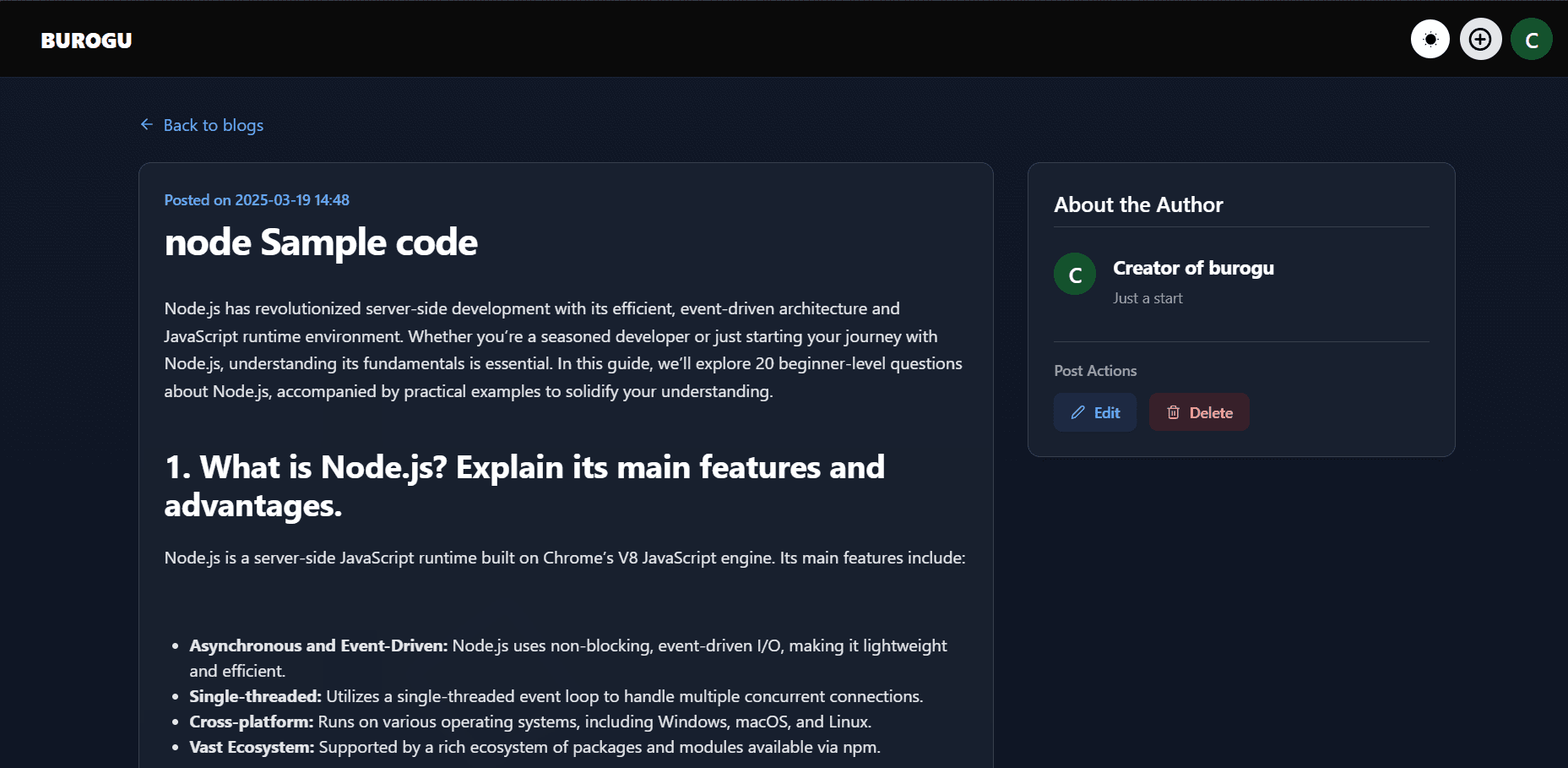Click the posted date 2025-03-19 14:48

[291, 200]
